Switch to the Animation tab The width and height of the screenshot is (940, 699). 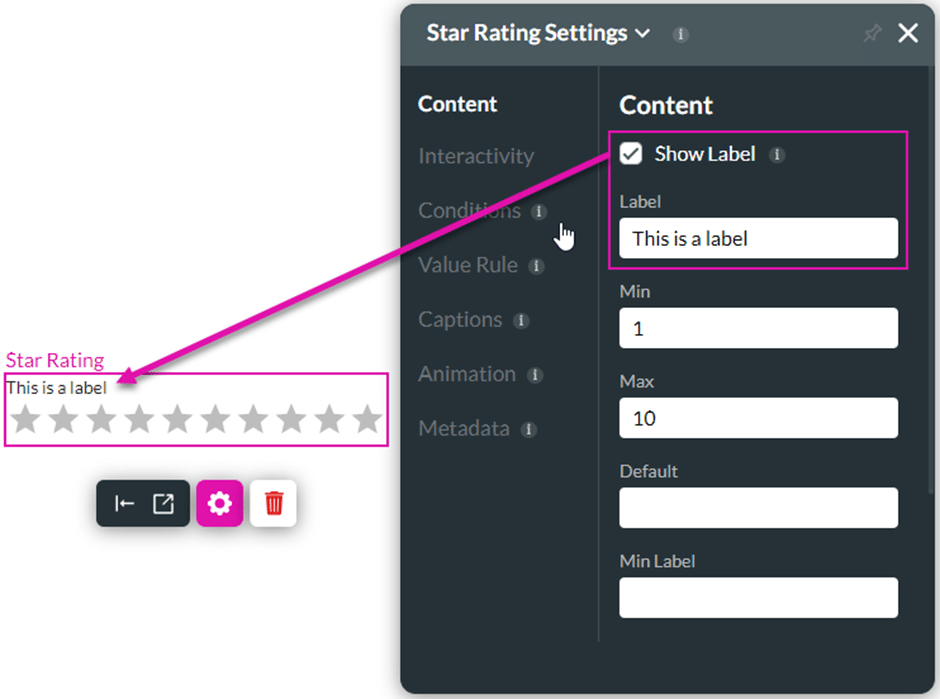click(x=467, y=374)
